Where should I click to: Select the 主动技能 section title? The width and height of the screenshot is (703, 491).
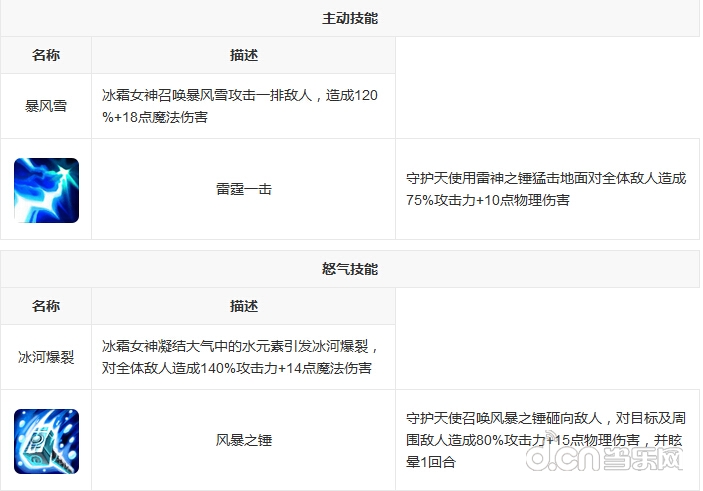point(350,18)
